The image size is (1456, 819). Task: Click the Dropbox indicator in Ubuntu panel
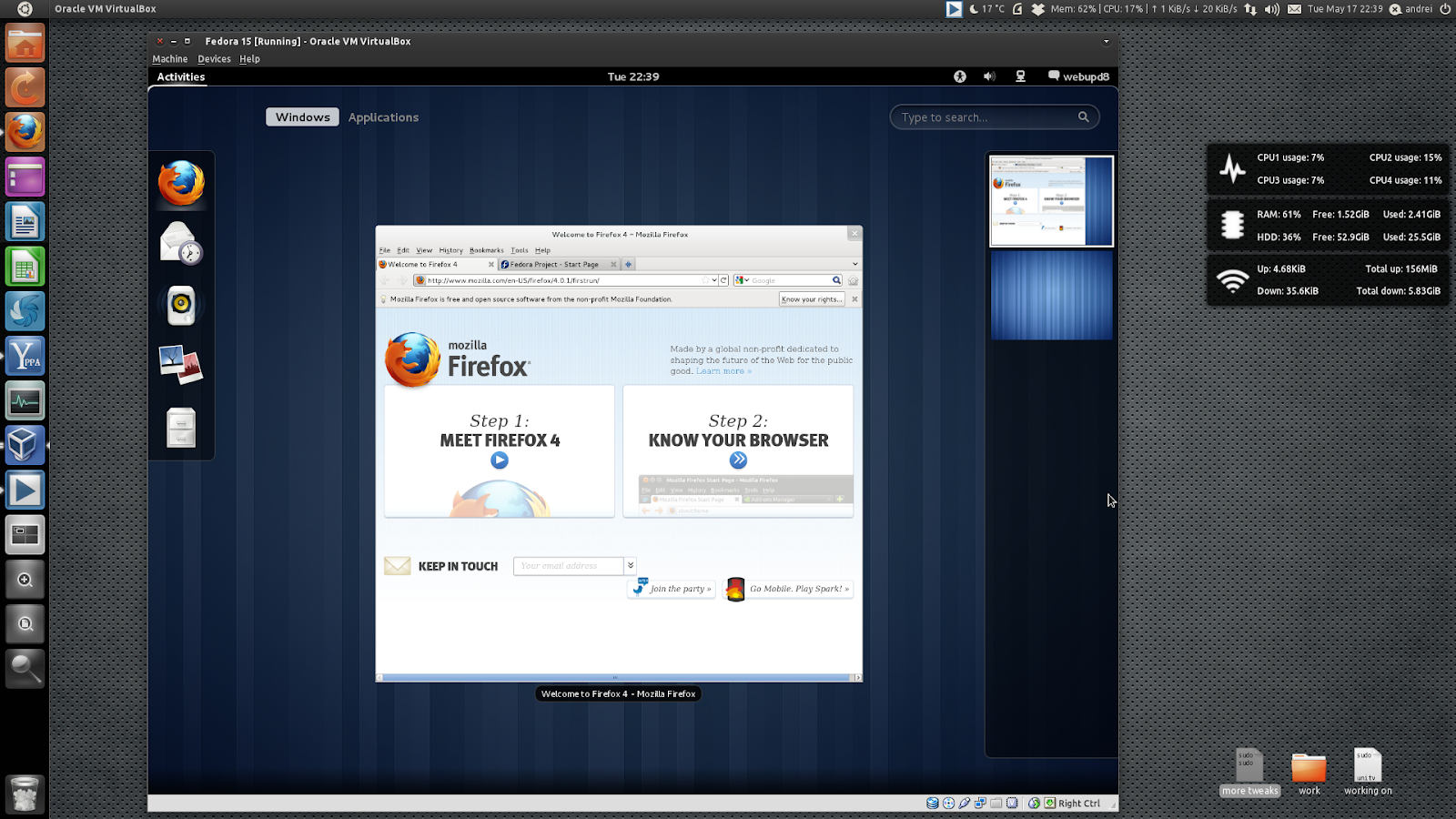[1037, 9]
